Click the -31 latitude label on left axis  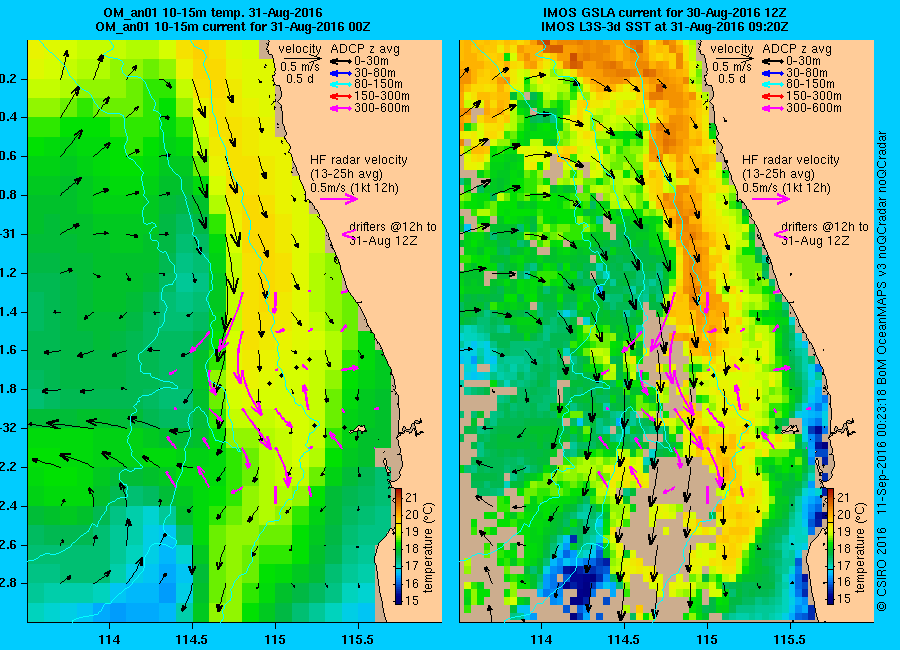click(7, 234)
